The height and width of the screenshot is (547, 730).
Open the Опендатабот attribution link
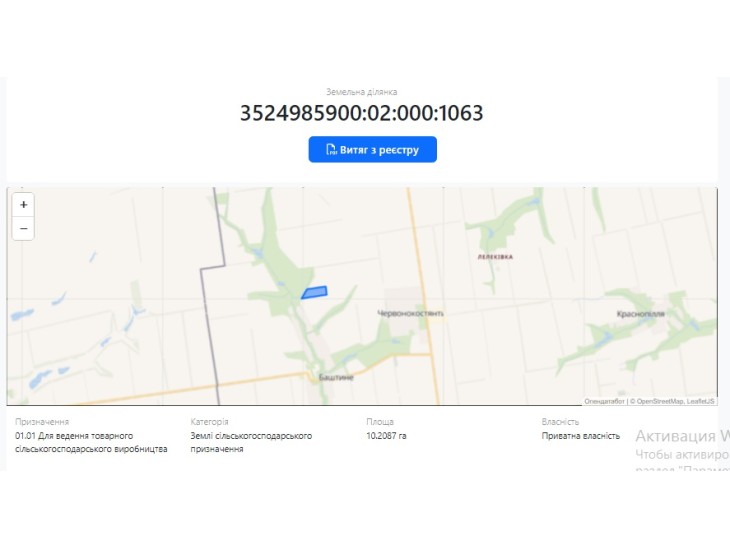coord(604,401)
